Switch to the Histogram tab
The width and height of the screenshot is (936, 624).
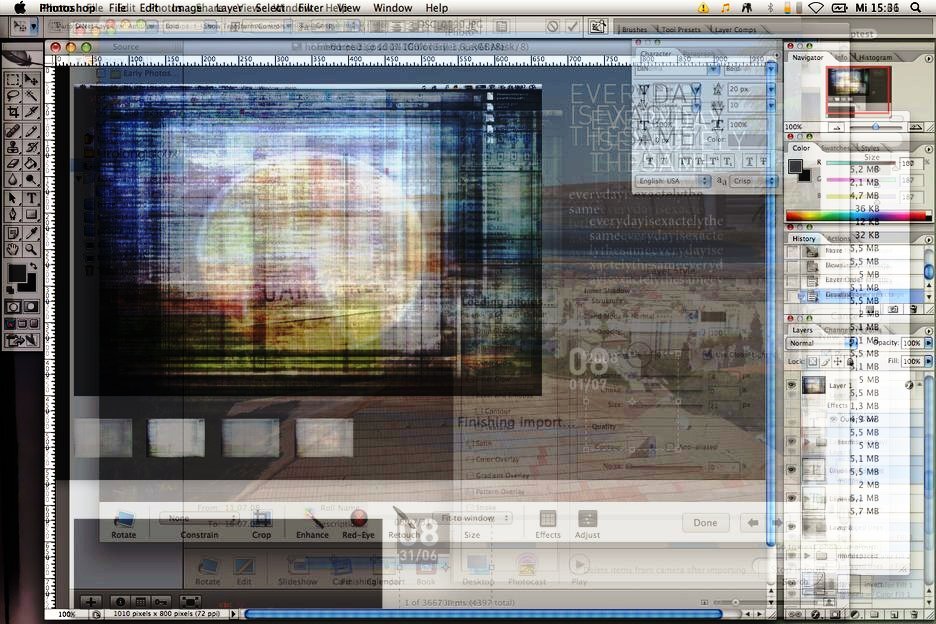[x=875, y=58]
